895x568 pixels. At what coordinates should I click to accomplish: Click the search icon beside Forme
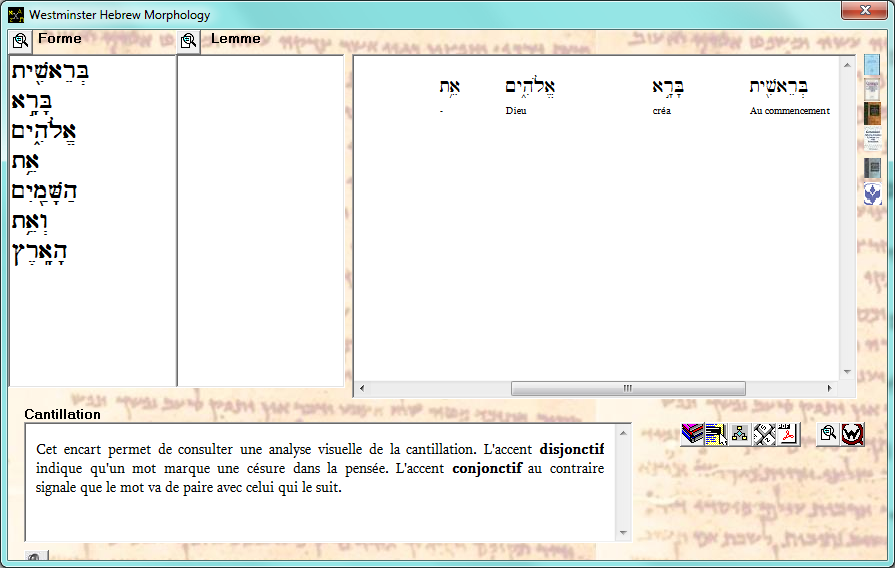21,41
